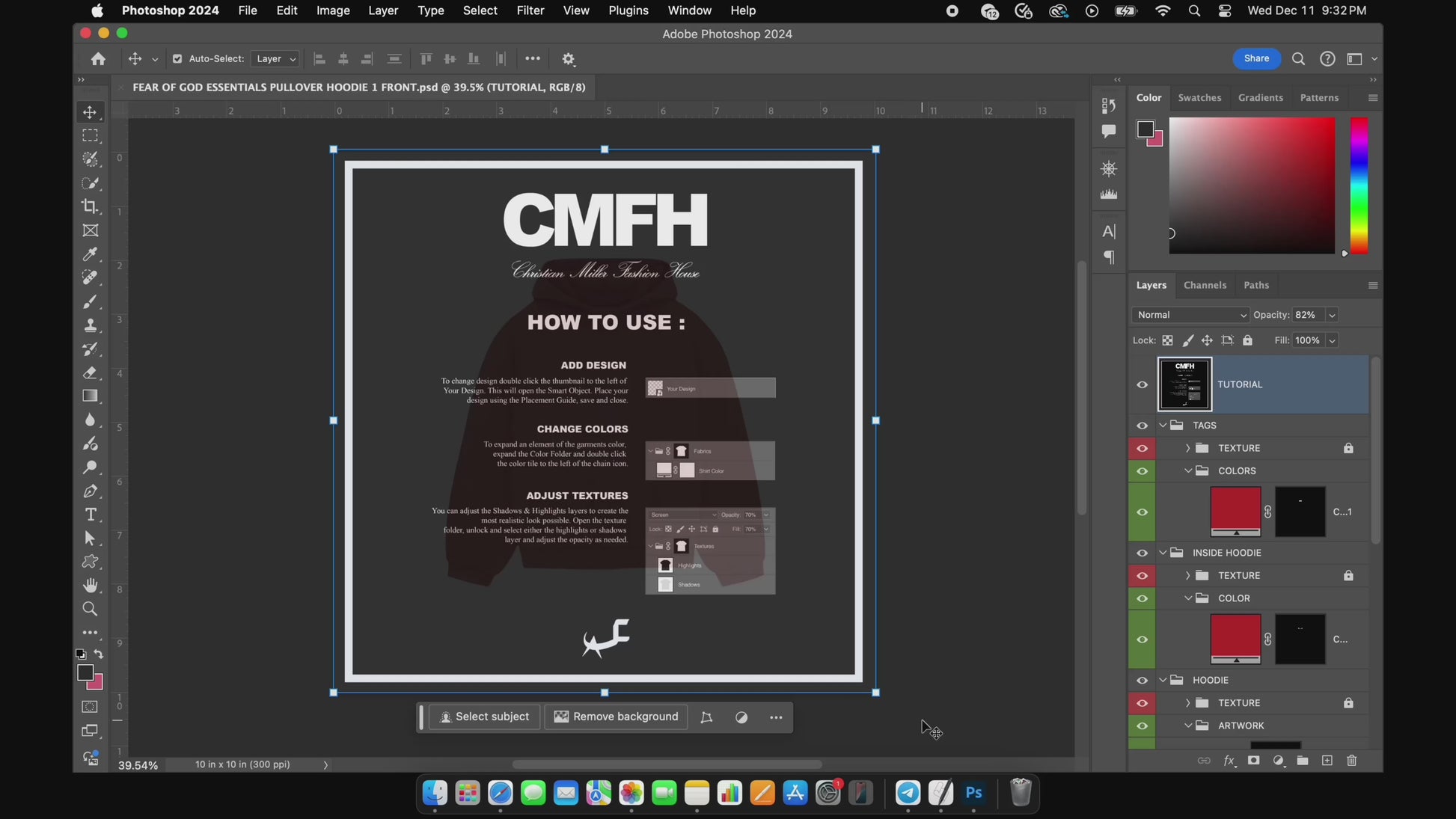Add a layer mask icon
Image resolution: width=1456 pixels, height=819 pixels.
coord(1254,761)
